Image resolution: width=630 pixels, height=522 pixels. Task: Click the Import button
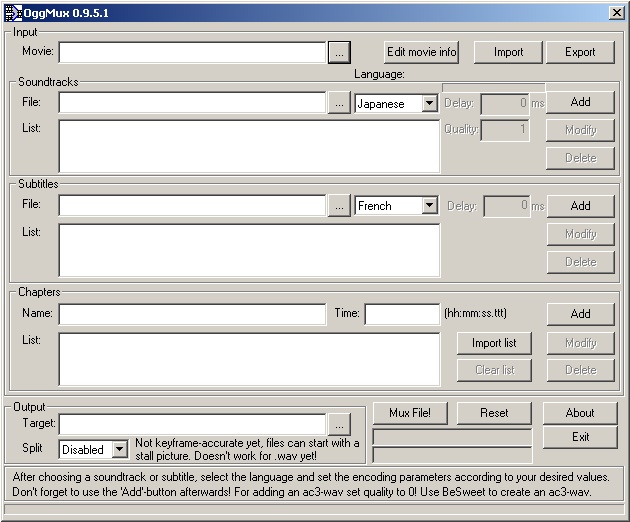point(508,52)
